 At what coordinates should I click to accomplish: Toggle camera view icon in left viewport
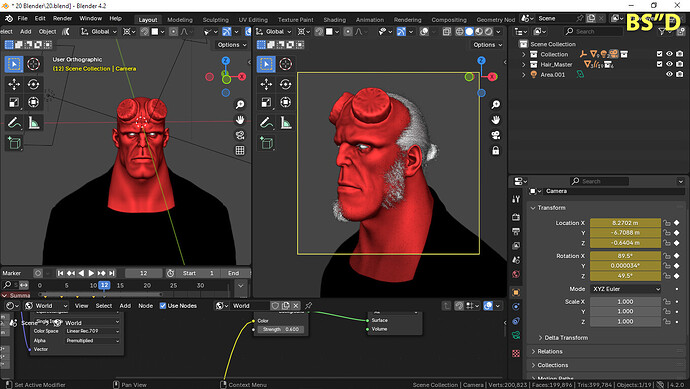tap(240, 135)
